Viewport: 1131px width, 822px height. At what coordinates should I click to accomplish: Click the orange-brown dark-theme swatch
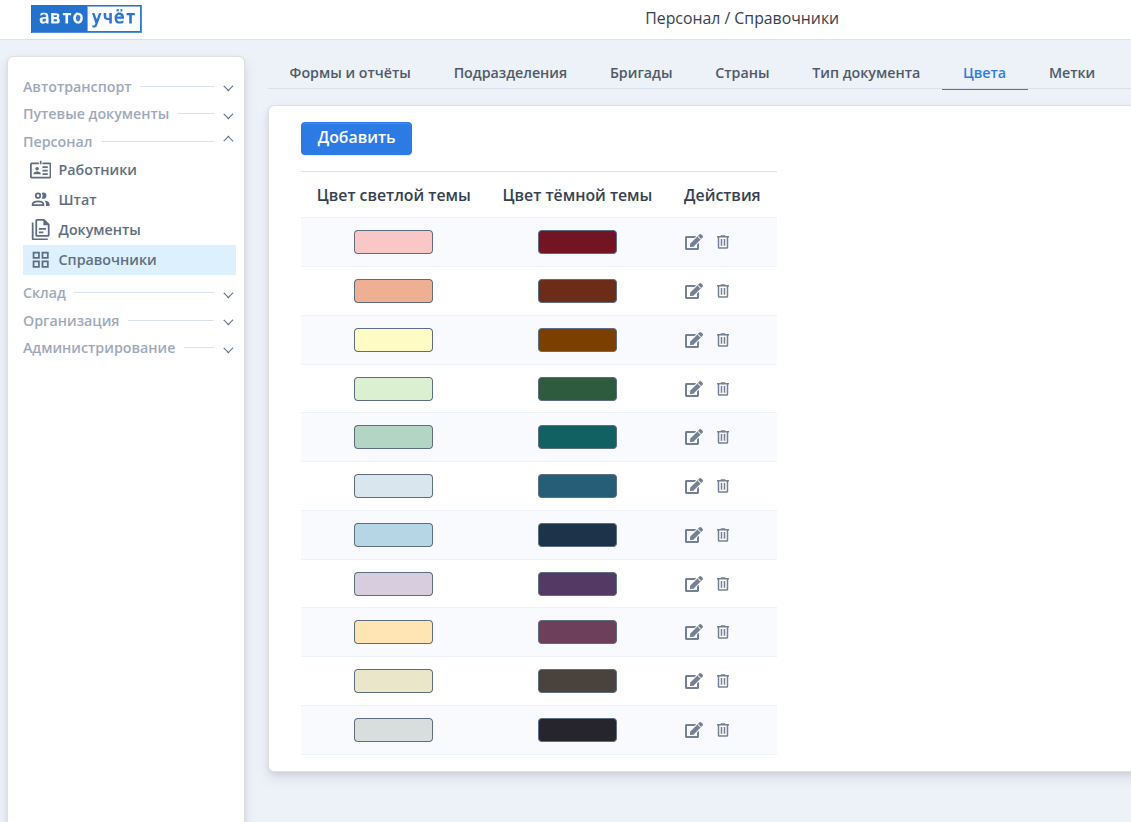click(x=577, y=340)
